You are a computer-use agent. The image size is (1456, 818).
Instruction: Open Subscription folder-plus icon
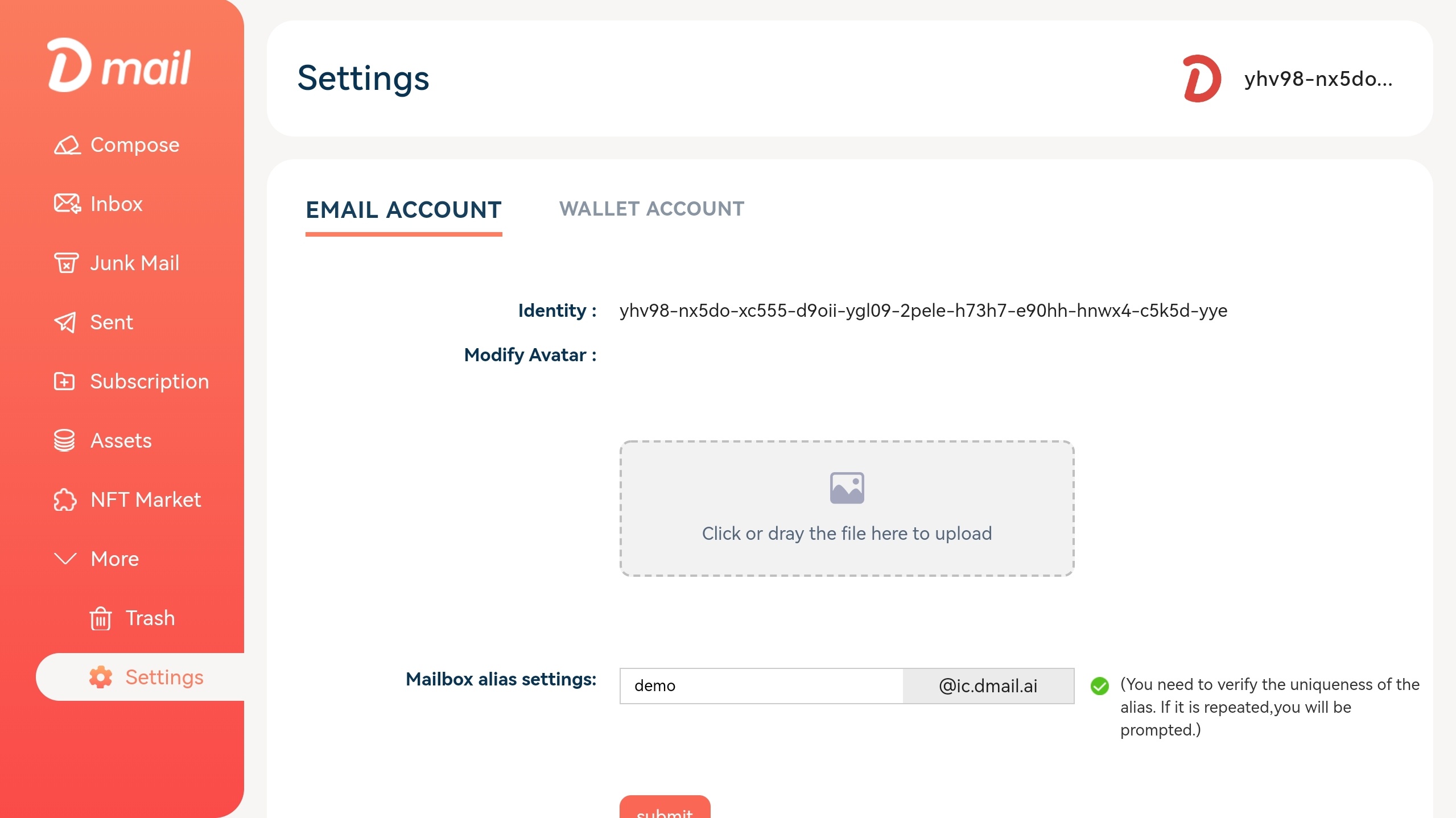[x=64, y=381]
